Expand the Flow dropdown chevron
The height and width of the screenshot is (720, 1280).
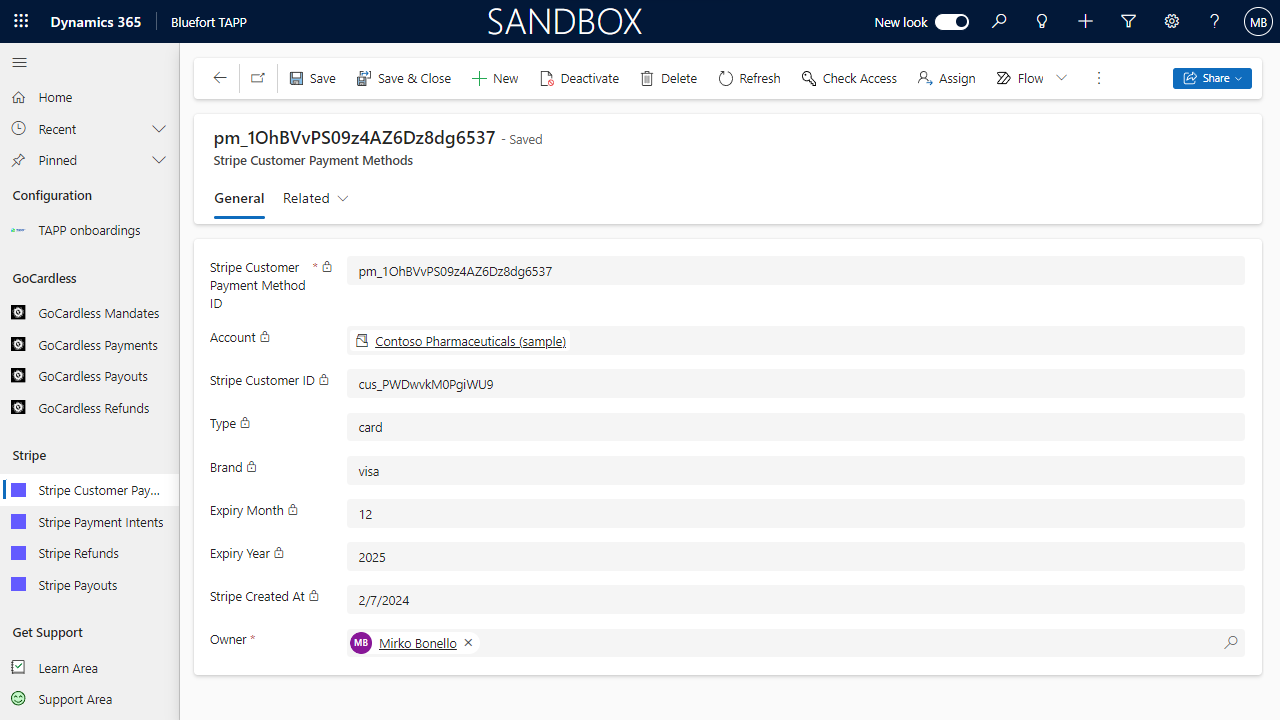[1062, 78]
